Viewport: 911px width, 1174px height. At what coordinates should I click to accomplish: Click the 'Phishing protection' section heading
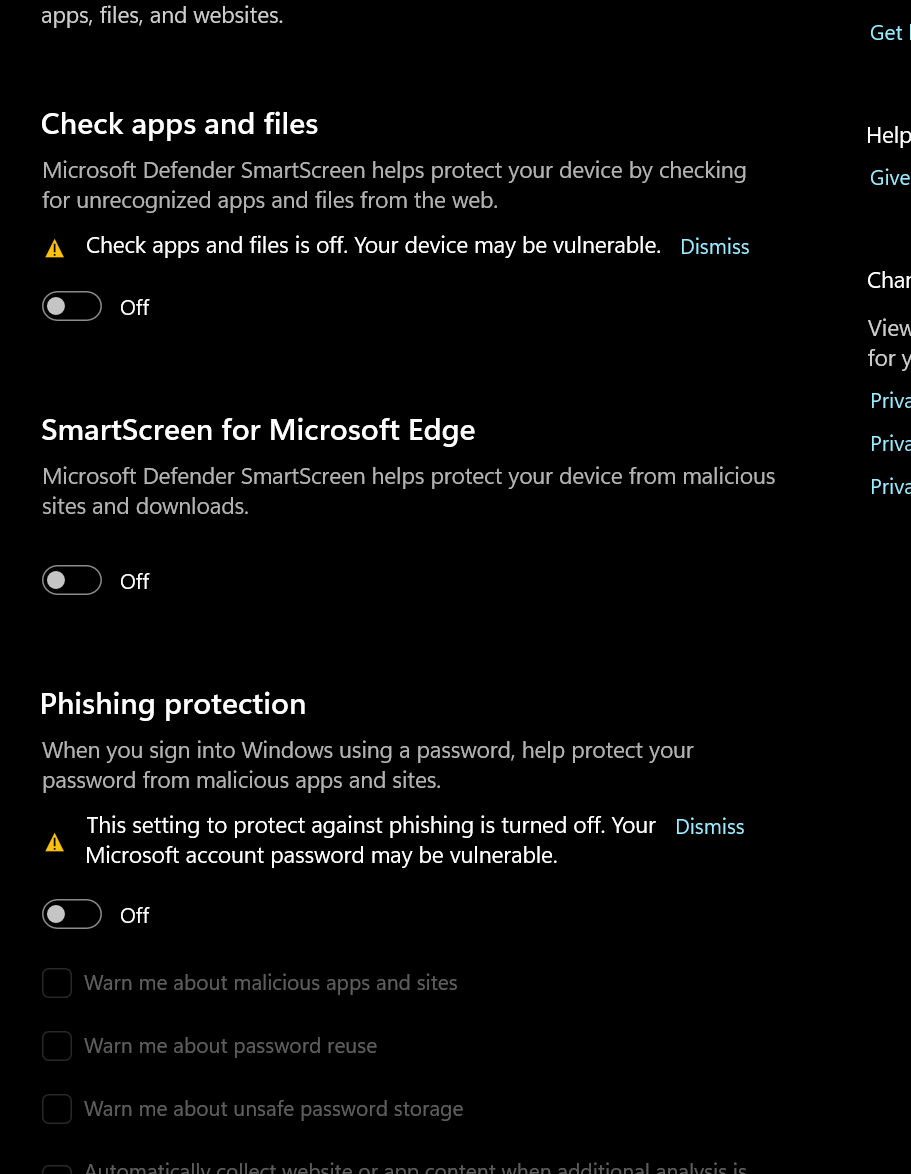[173, 704]
